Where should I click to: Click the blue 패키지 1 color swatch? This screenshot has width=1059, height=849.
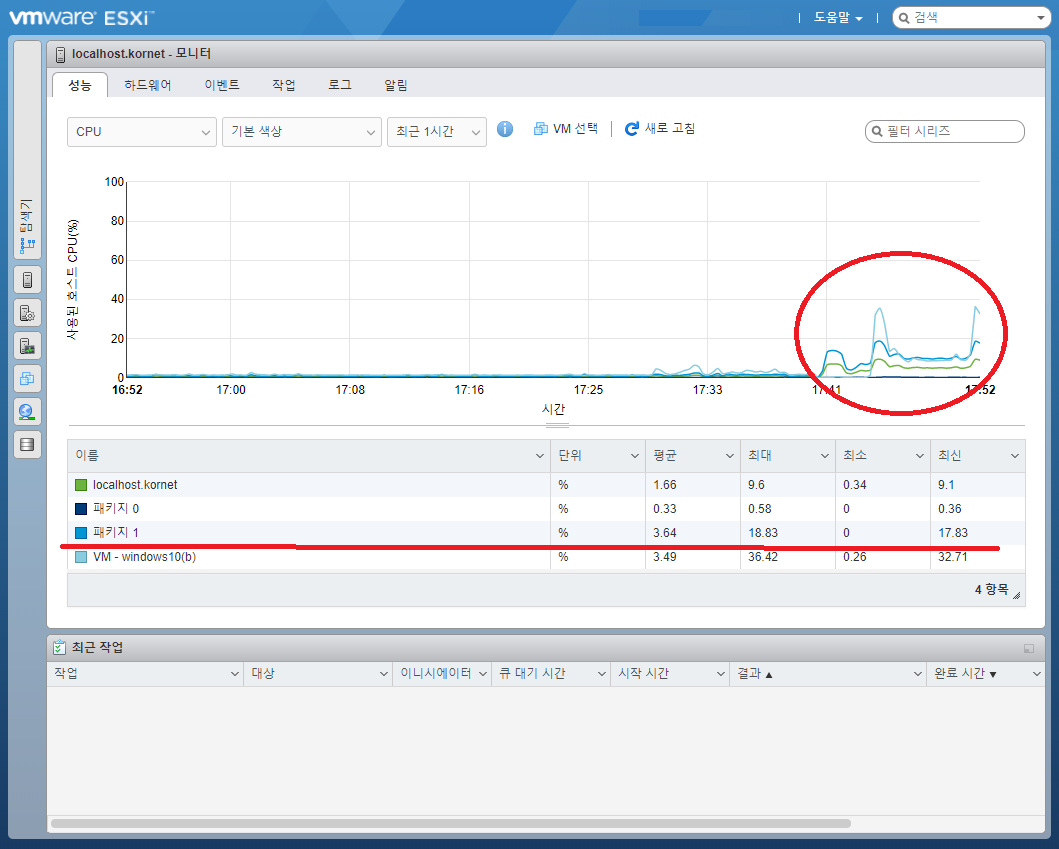[81, 533]
